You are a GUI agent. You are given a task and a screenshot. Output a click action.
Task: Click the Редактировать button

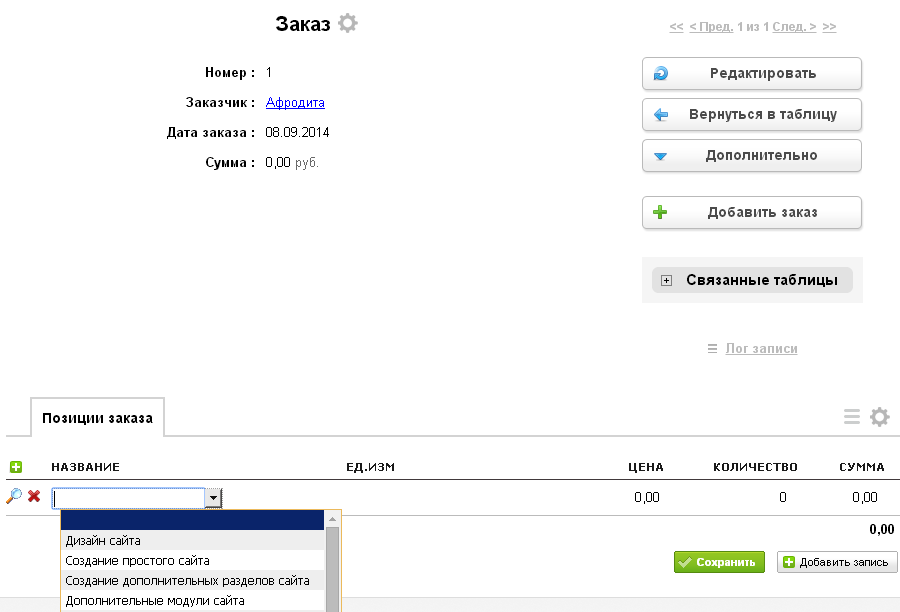752,73
